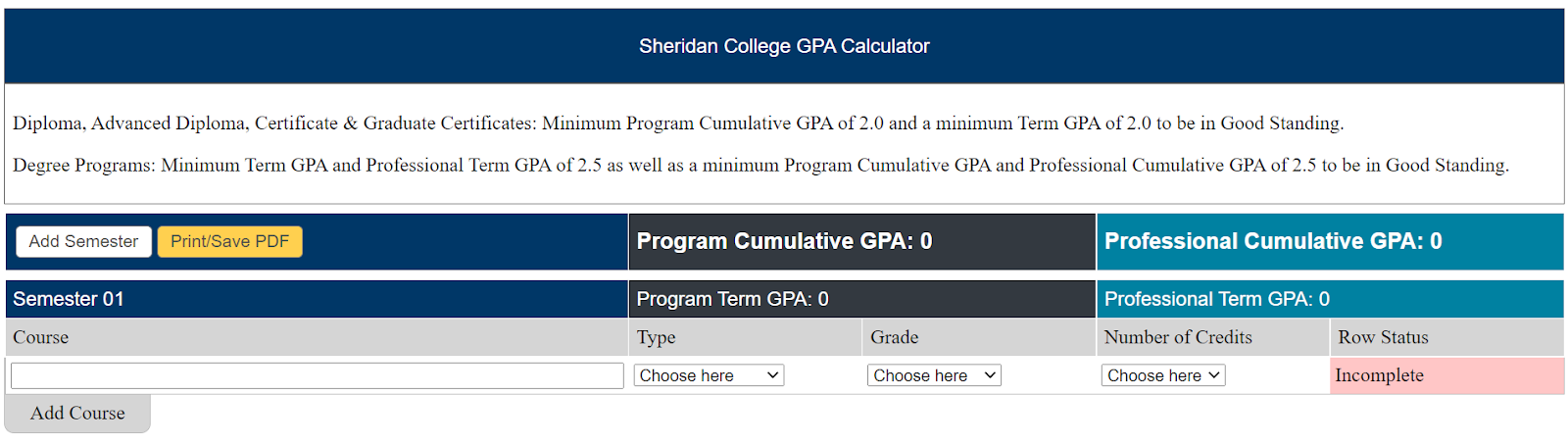
Task: Click the Grade column header
Action: (x=895, y=337)
